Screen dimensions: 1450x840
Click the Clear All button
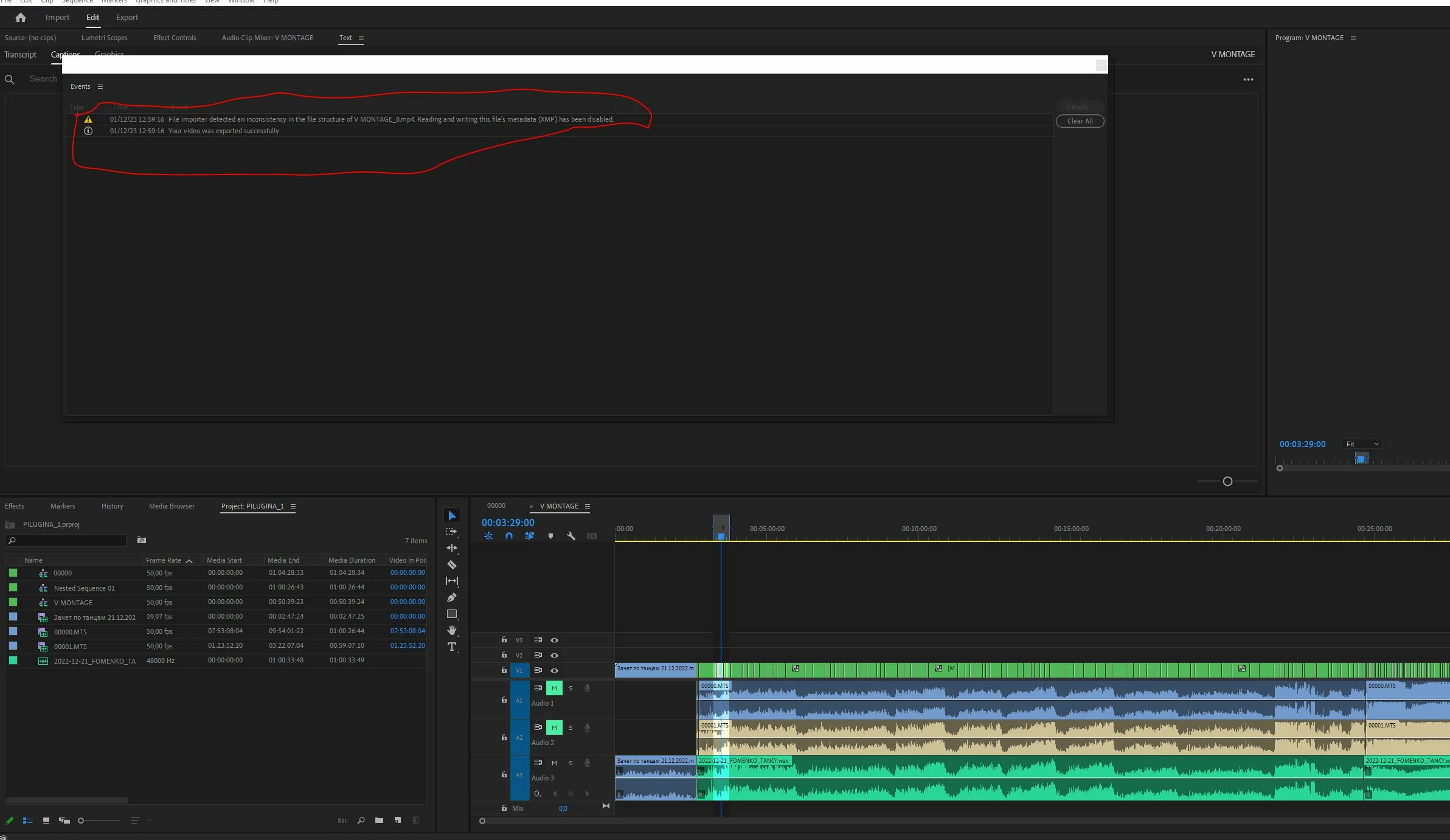1080,121
